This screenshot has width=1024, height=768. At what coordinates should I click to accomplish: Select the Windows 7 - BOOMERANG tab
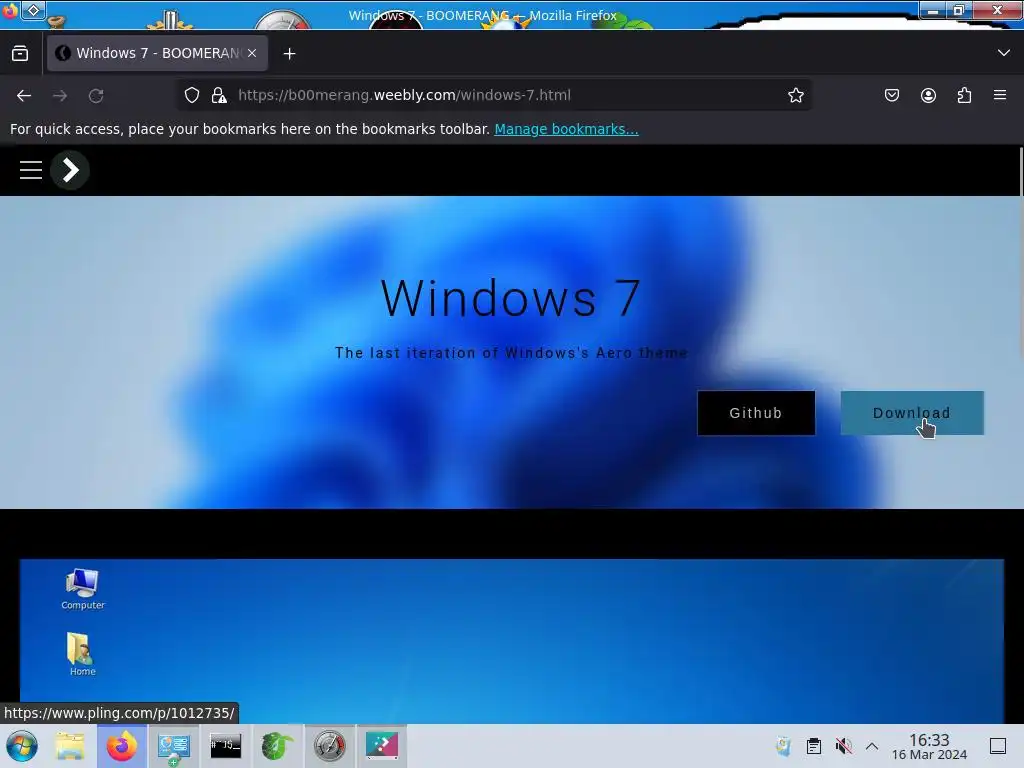pos(157,54)
